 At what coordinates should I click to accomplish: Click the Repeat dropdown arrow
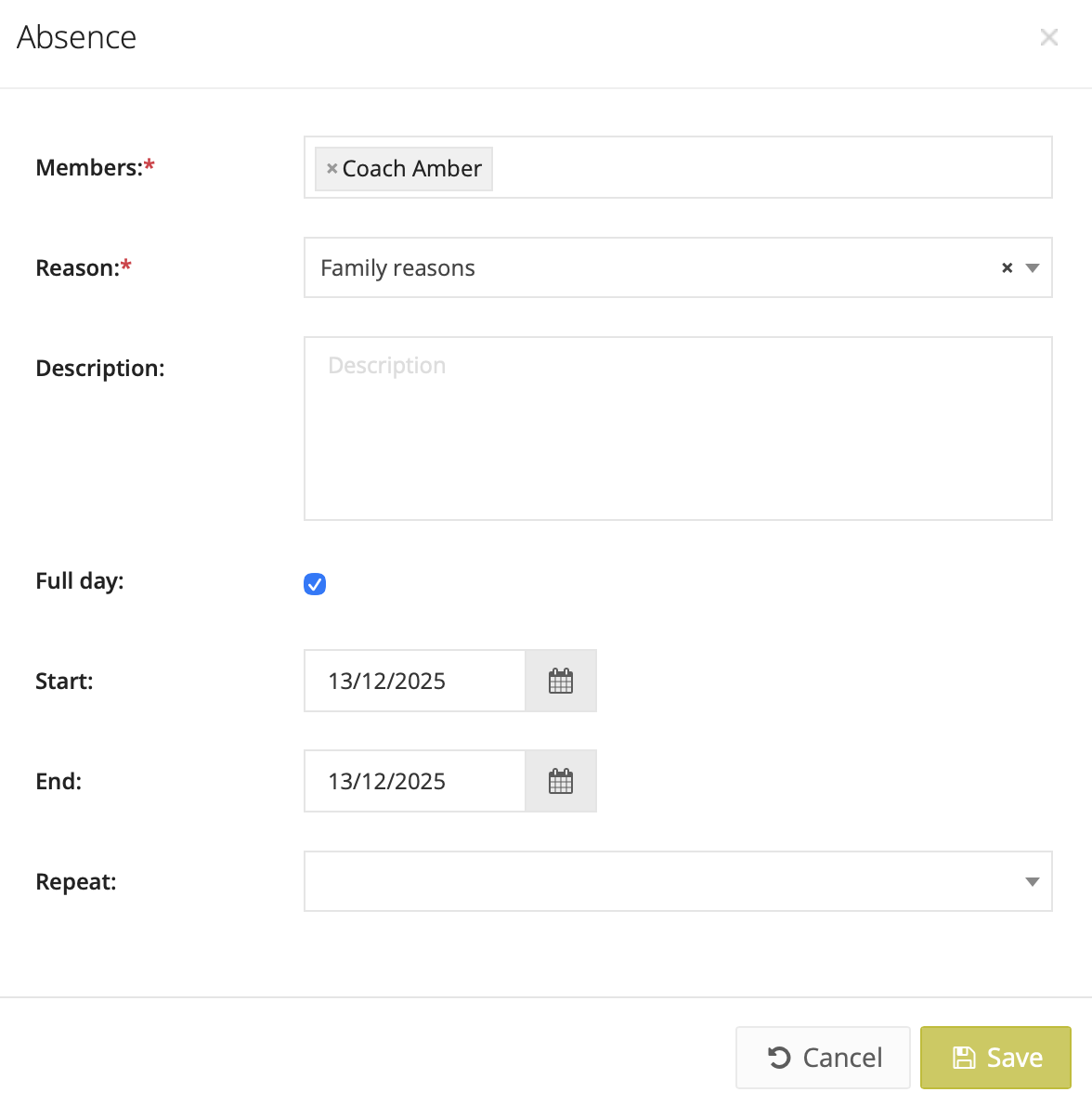tap(1032, 882)
